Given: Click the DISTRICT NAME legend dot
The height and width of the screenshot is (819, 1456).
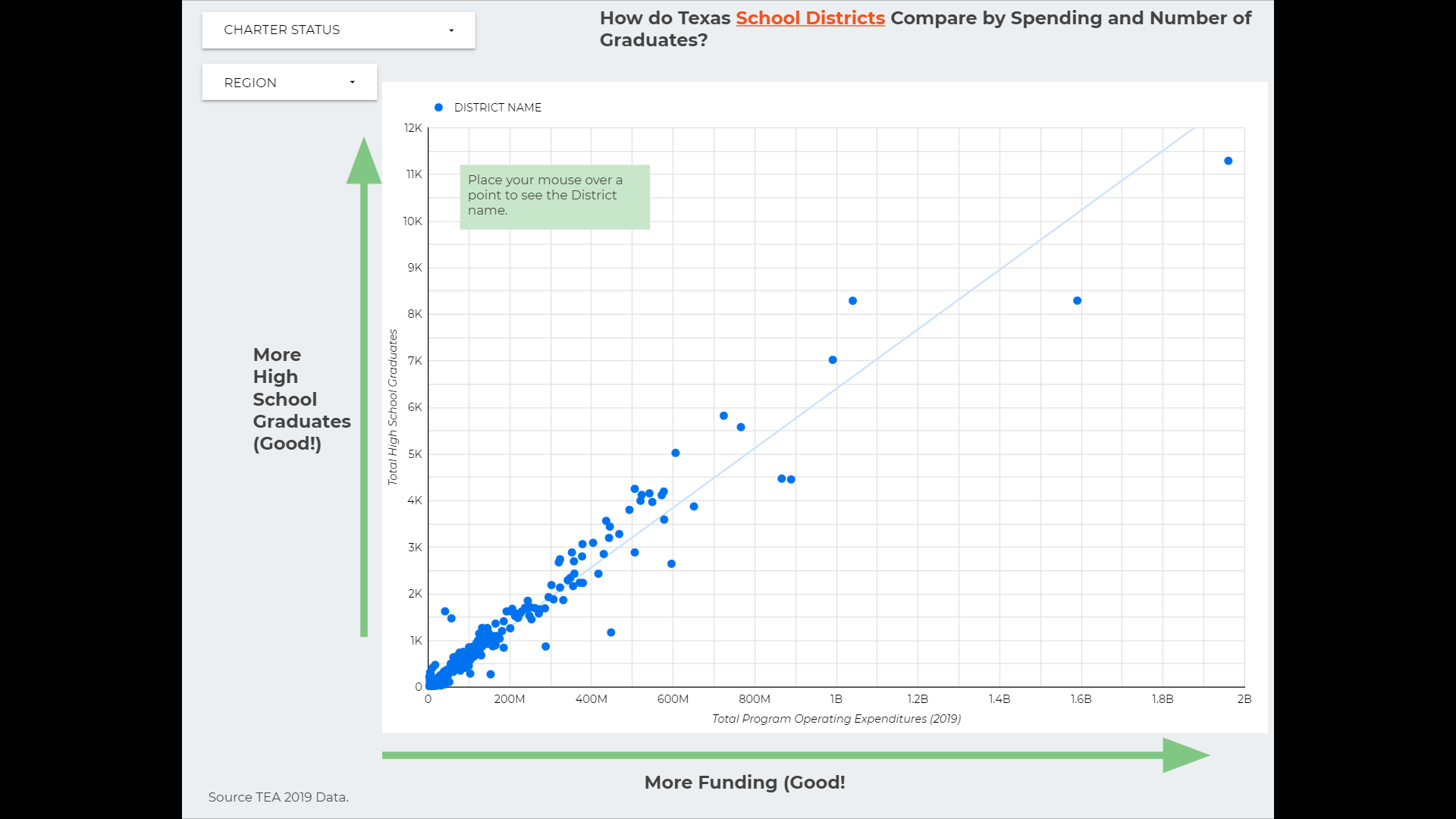Looking at the screenshot, I should 438,108.
